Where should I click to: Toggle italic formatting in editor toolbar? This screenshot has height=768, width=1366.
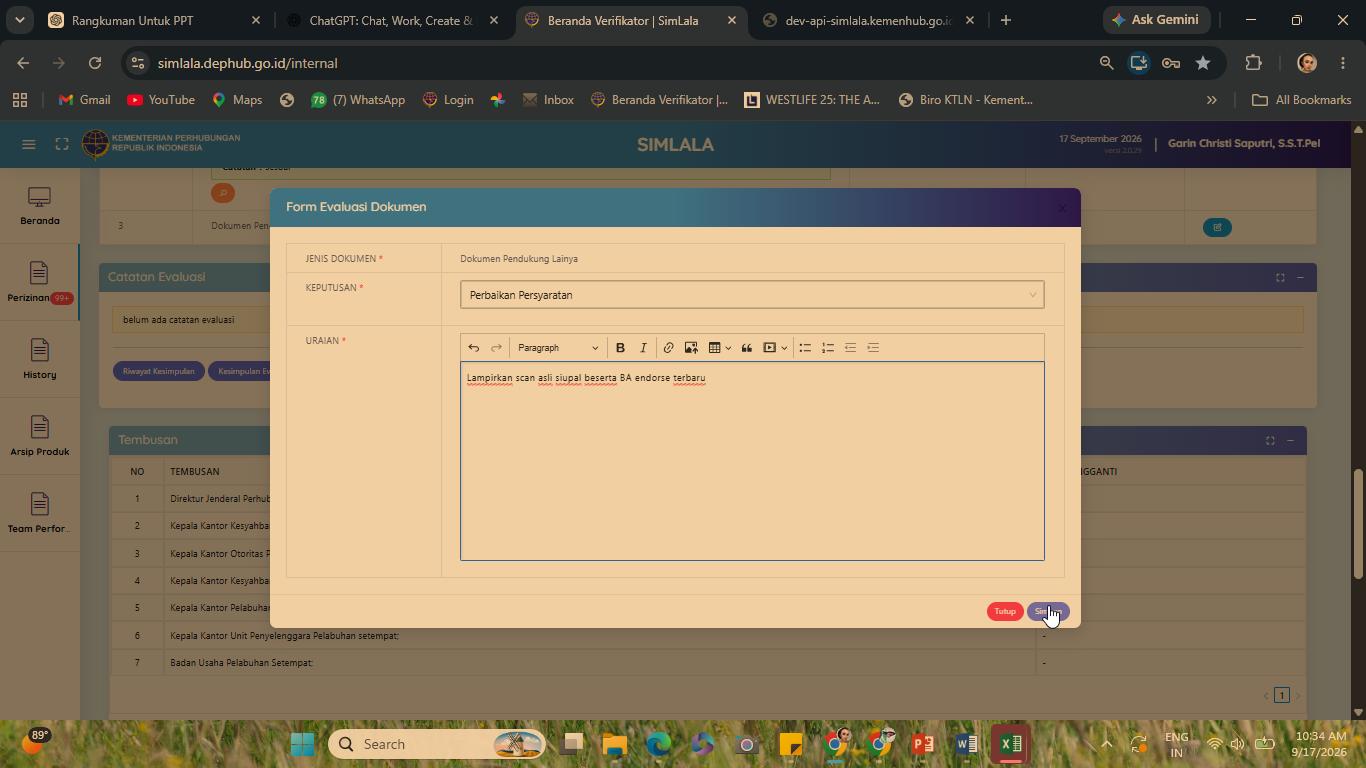(x=643, y=348)
